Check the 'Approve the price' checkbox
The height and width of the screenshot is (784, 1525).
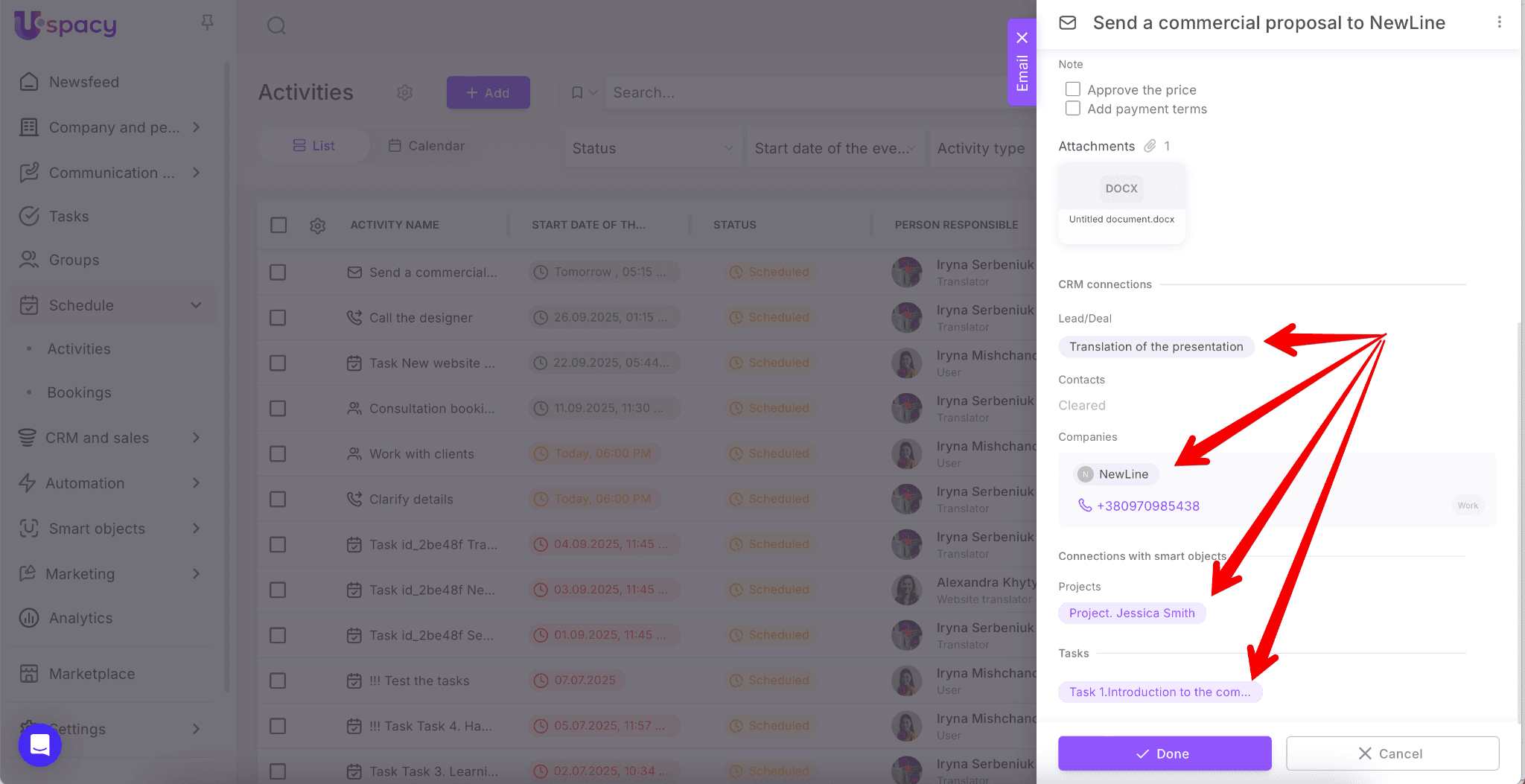point(1073,89)
